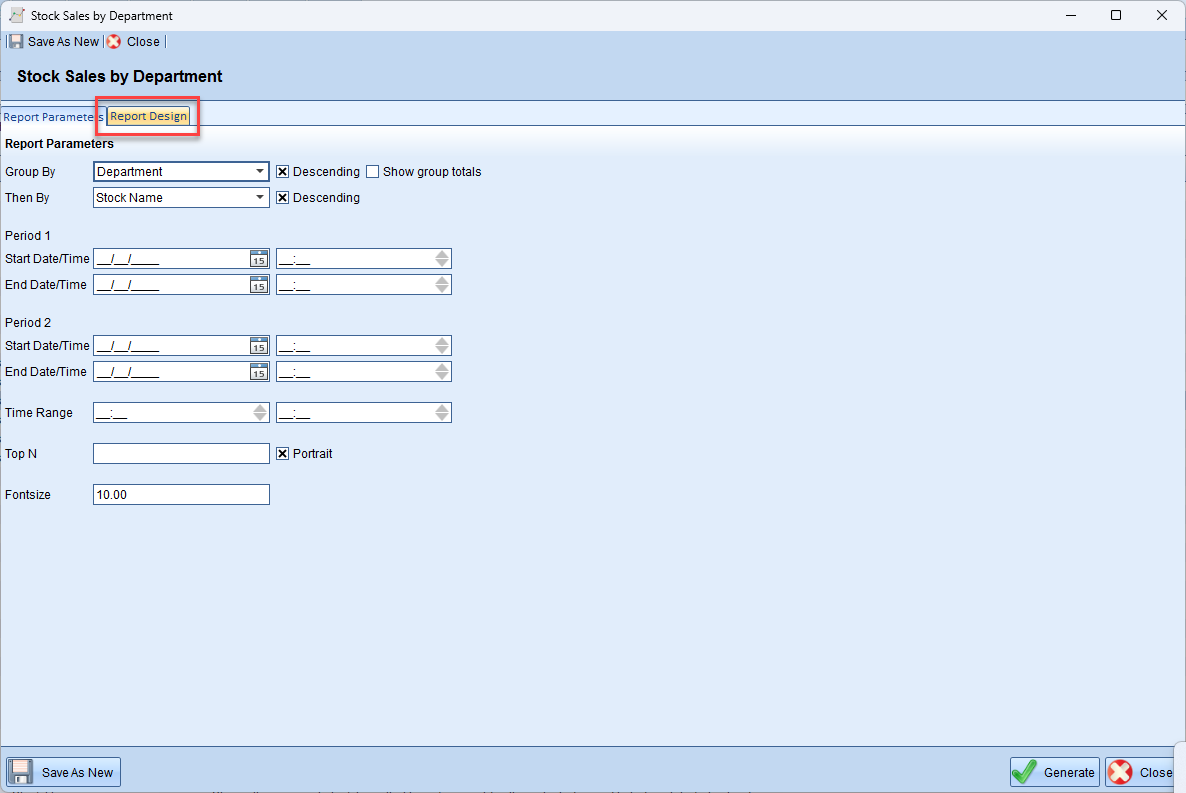Open calendar picker for Period 1 End Date
Image resolution: width=1186 pixels, height=793 pixels.
pos(259,285)
